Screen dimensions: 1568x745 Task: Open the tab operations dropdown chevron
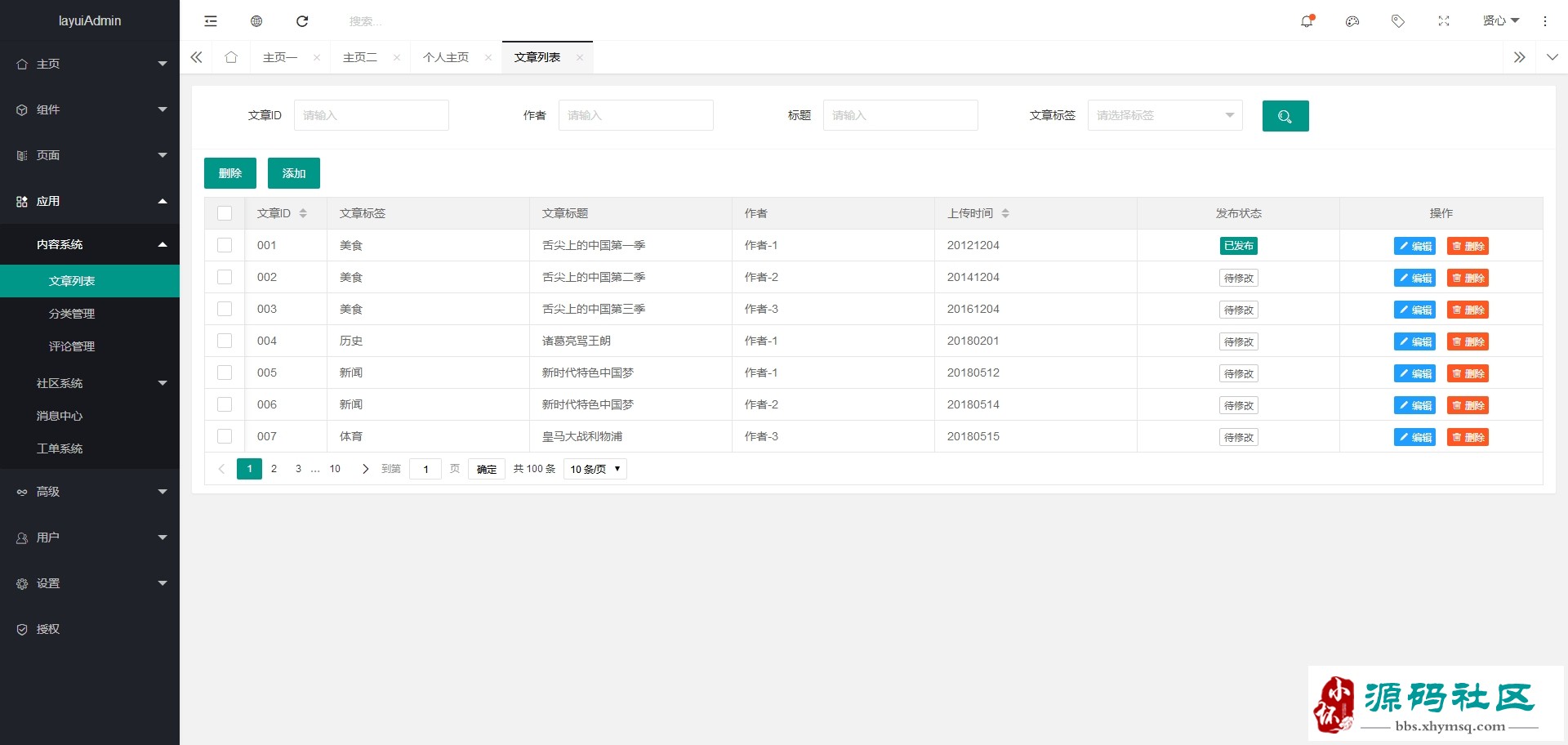coord(1552,57)
